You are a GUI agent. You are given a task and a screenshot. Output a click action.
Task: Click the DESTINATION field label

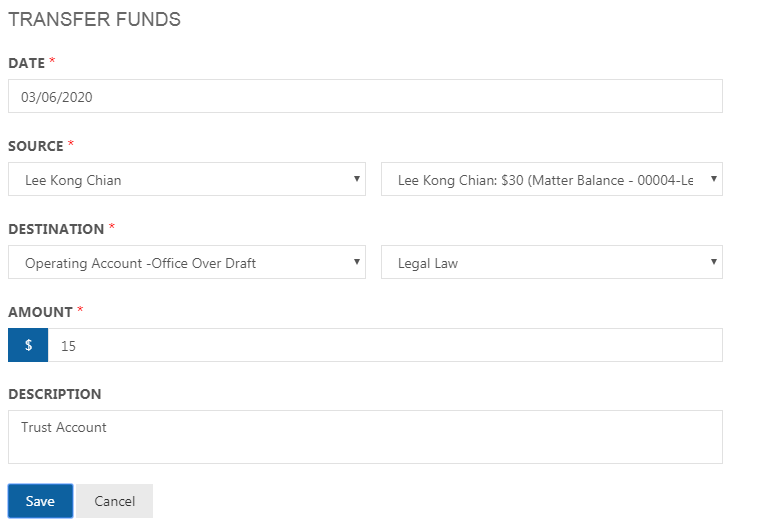(x=56, y=229)
